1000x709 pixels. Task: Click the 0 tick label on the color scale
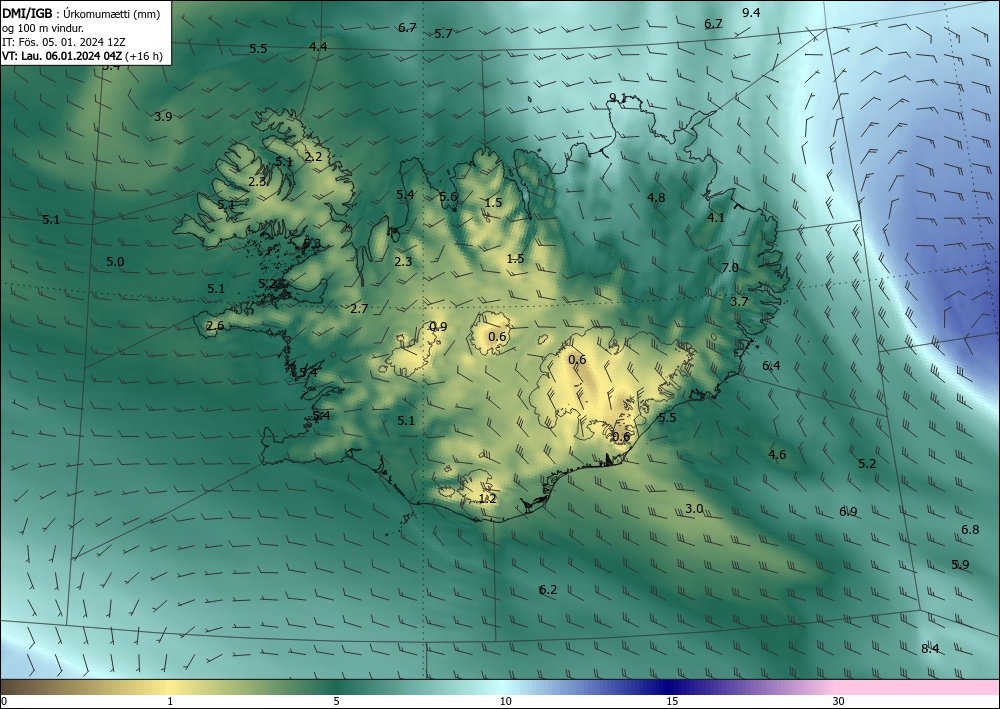[x=4, y=702]
